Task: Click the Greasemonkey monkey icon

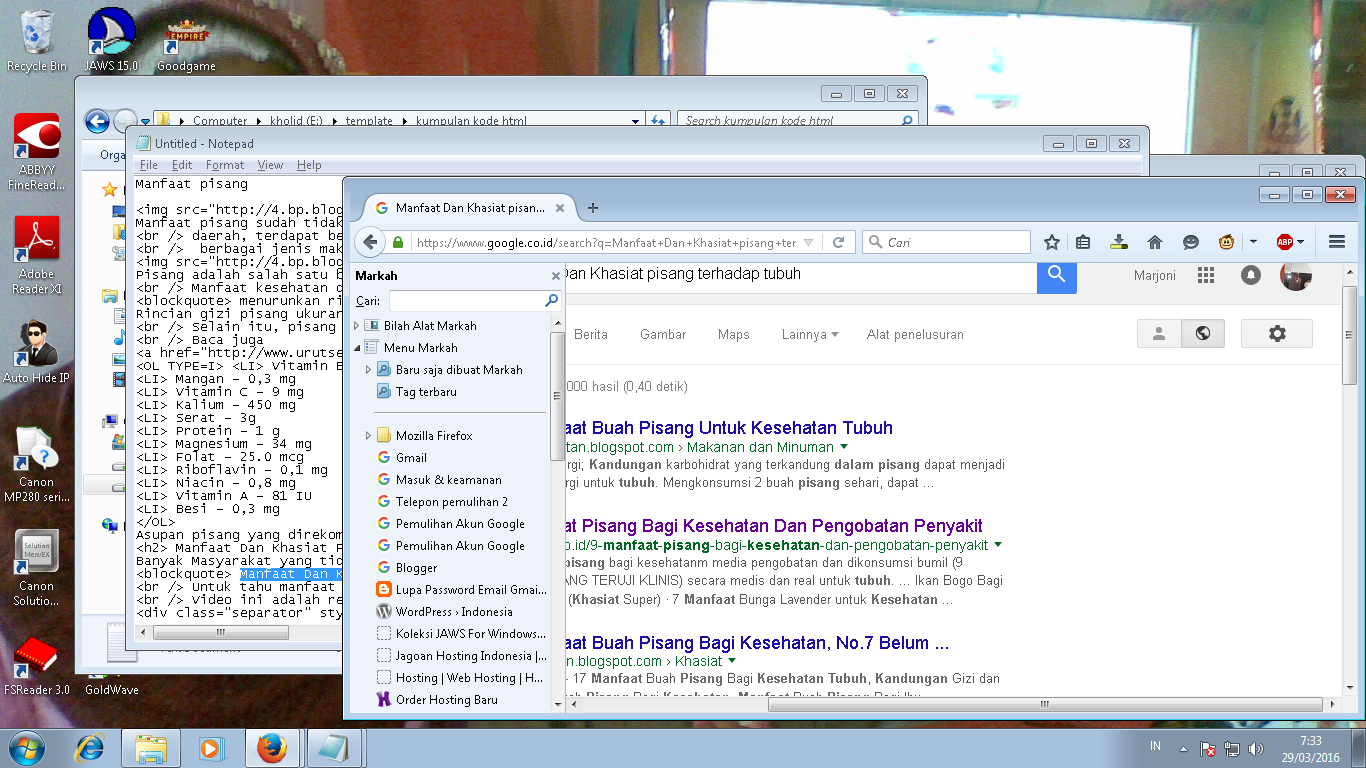Action: coord(1226,242)
